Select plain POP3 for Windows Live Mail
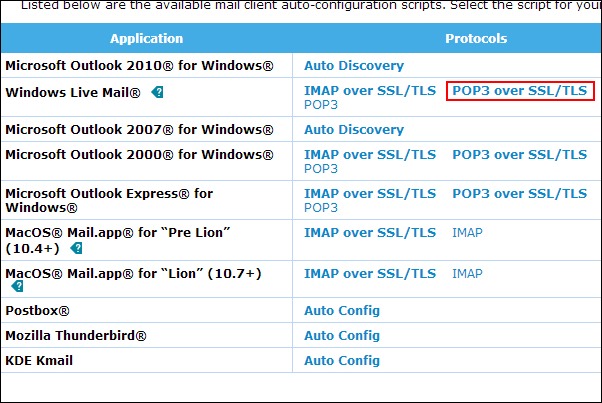 321,105
